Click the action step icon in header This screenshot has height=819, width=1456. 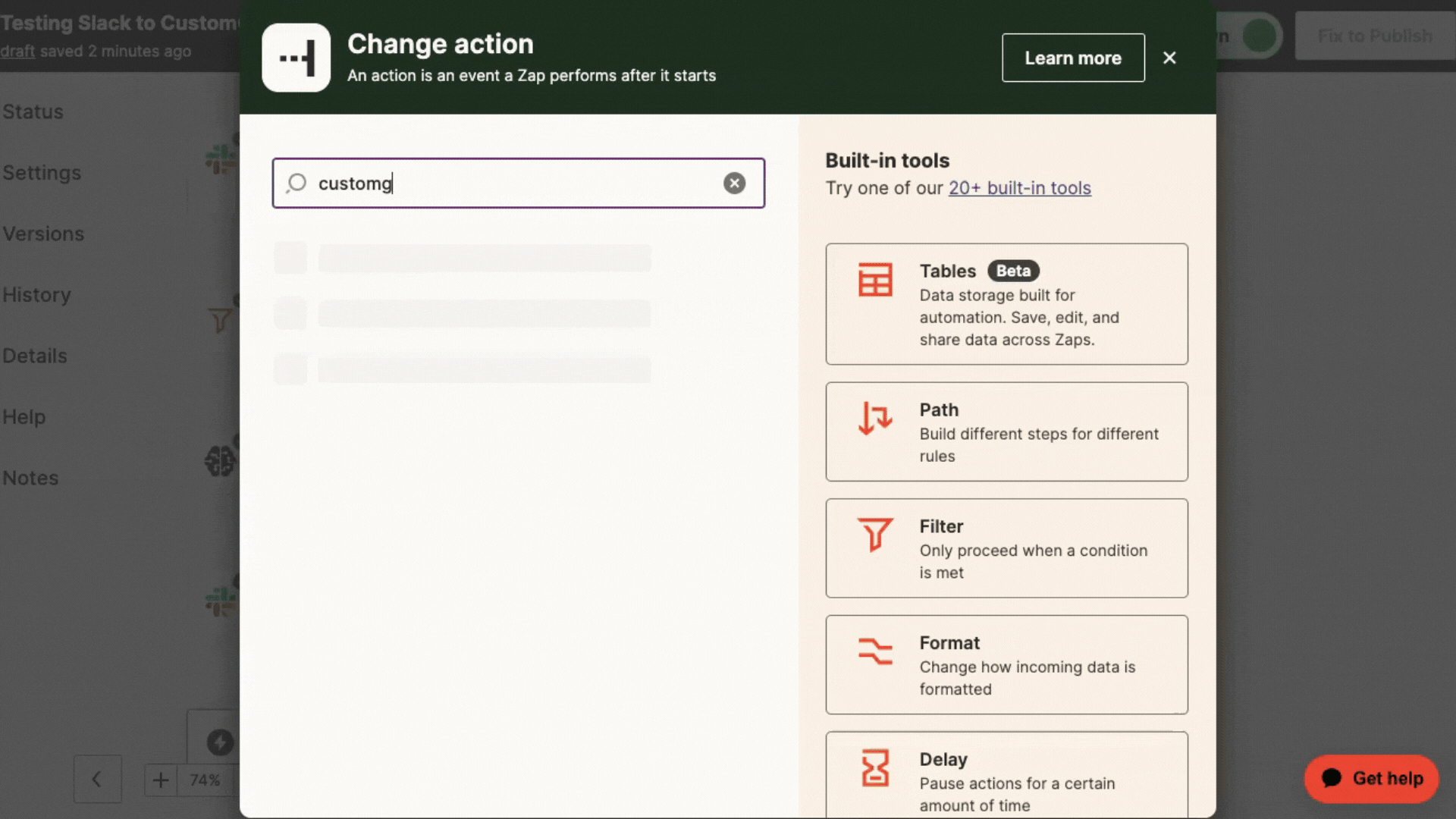(296, 58)
